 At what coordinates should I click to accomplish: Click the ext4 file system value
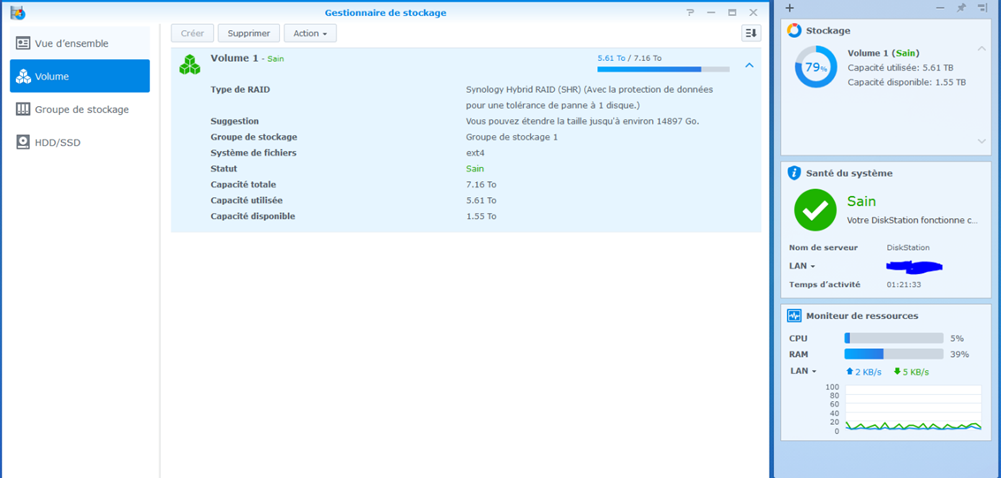coord(474,153)
